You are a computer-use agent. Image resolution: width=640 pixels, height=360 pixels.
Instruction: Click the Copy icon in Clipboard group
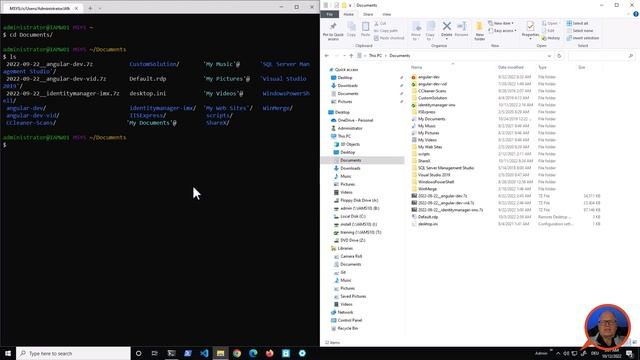coord(351,29)
